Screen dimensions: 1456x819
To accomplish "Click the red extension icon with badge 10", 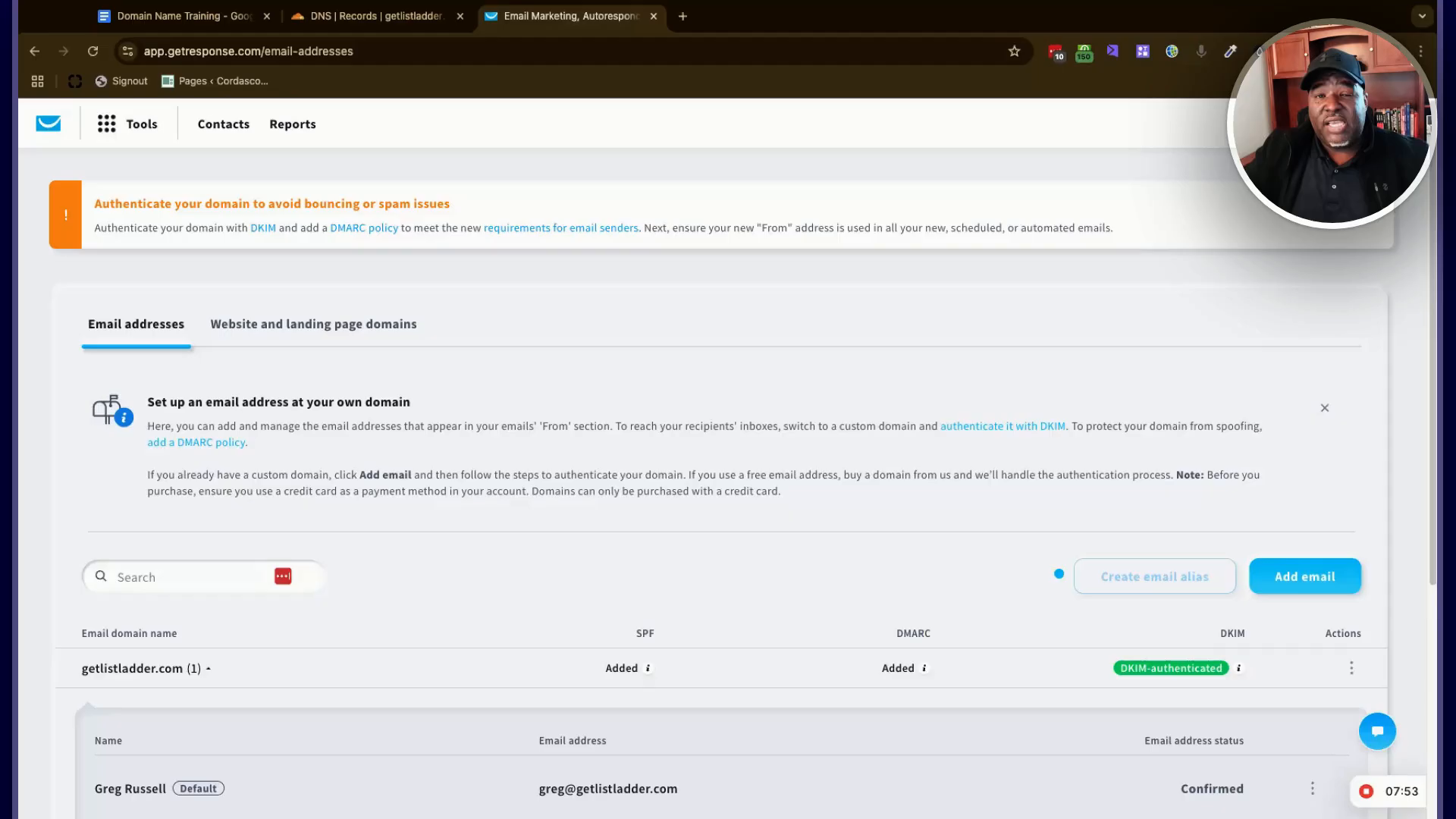I will [x=1056, y=52].
